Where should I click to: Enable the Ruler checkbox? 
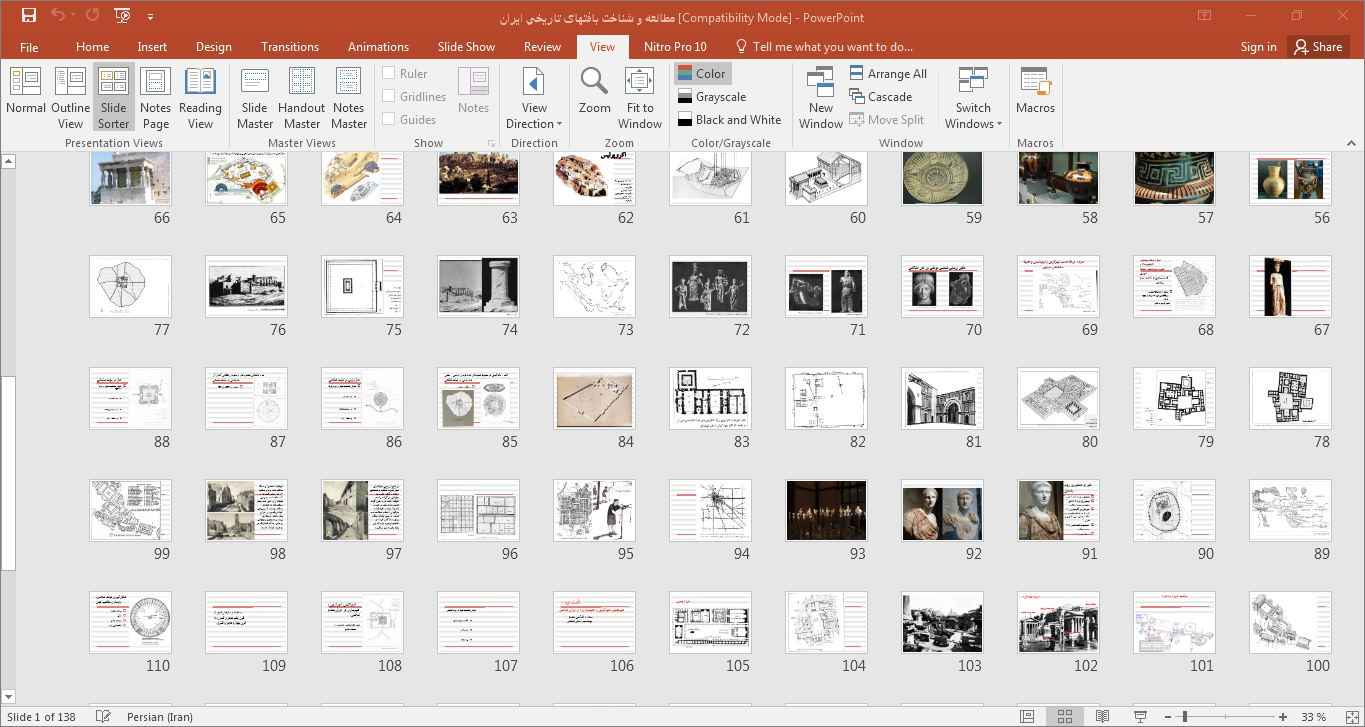389,73
